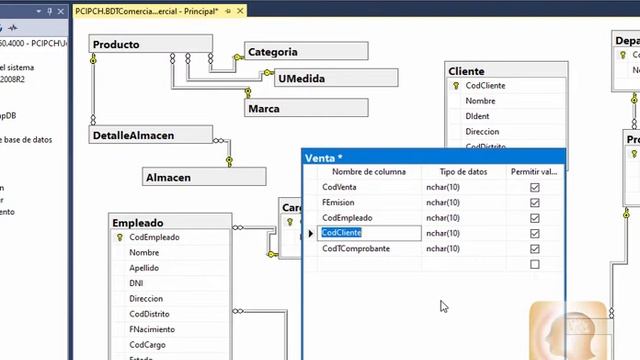Select the UMedida table in diagram

336,78
